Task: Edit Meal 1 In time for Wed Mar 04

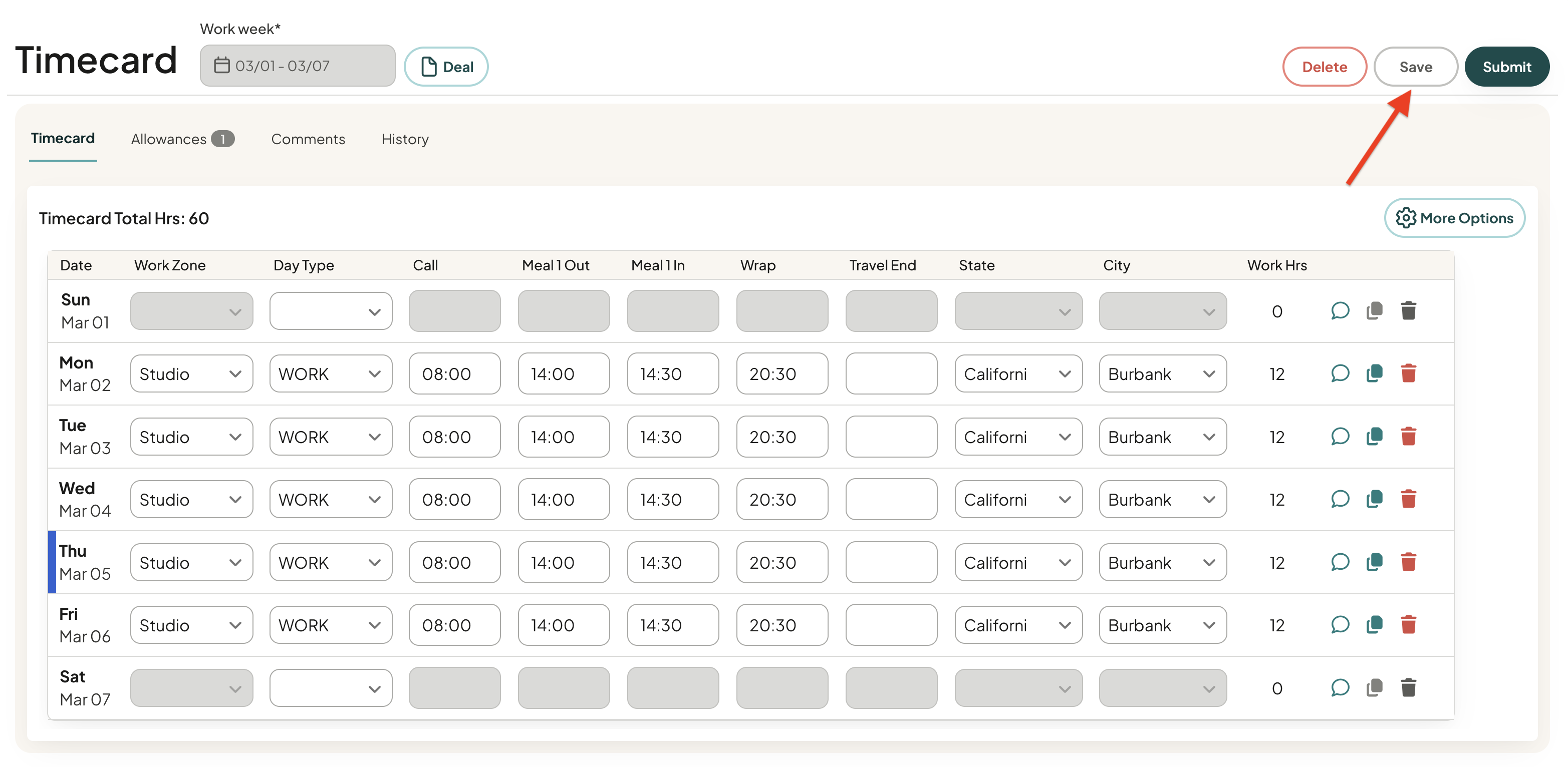Action: click(673, 499)
